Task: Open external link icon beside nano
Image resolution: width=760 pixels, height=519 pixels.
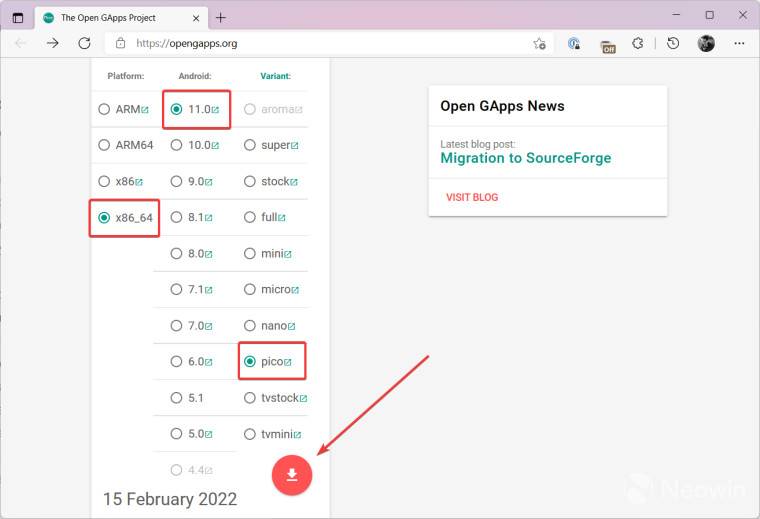Action: pos(291,327)
